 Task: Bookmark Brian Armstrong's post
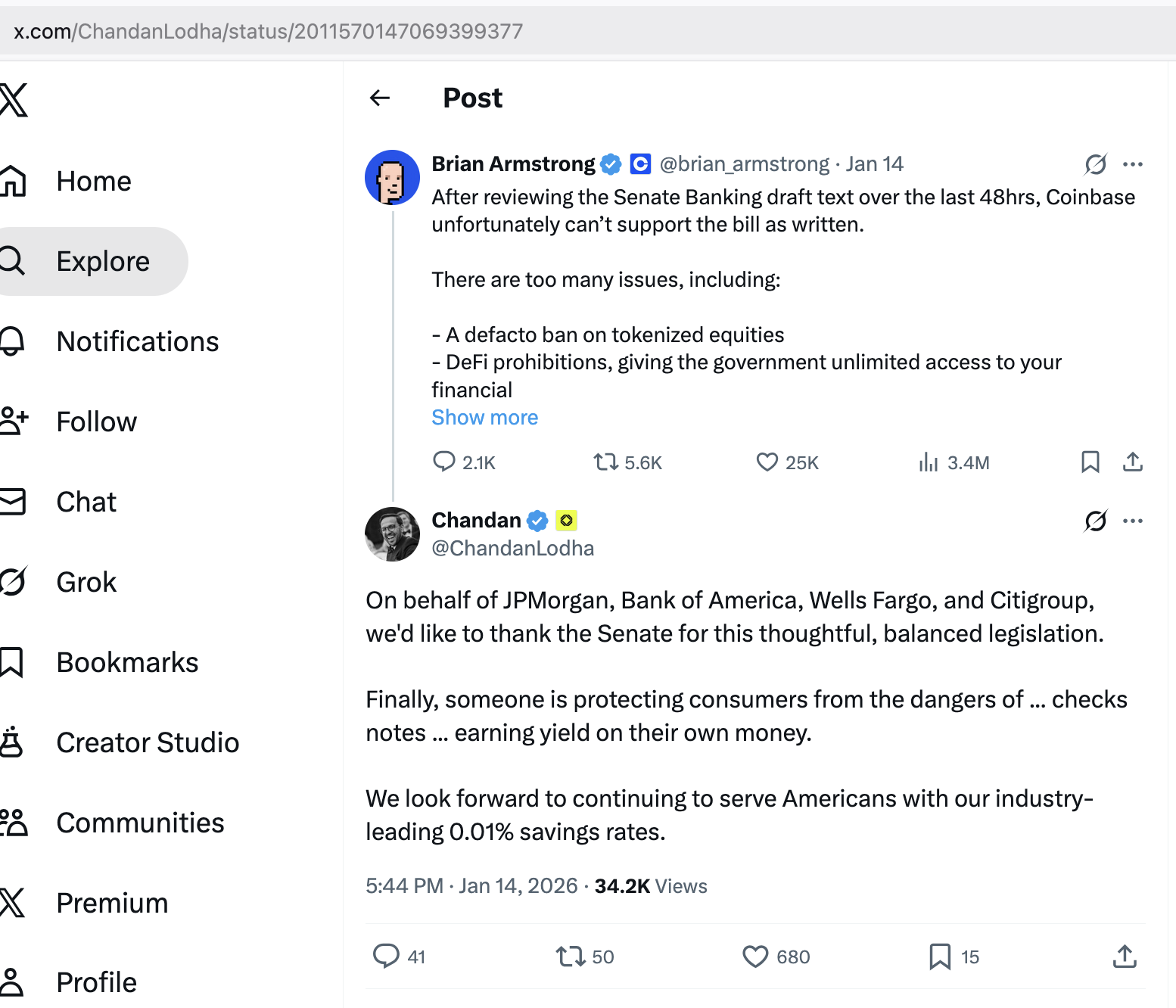tap(1090, 462)
